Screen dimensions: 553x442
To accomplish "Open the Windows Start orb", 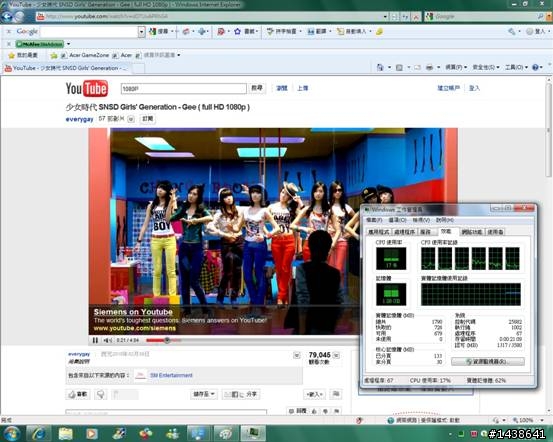I will pyautogui.click(x=11, y=434).
